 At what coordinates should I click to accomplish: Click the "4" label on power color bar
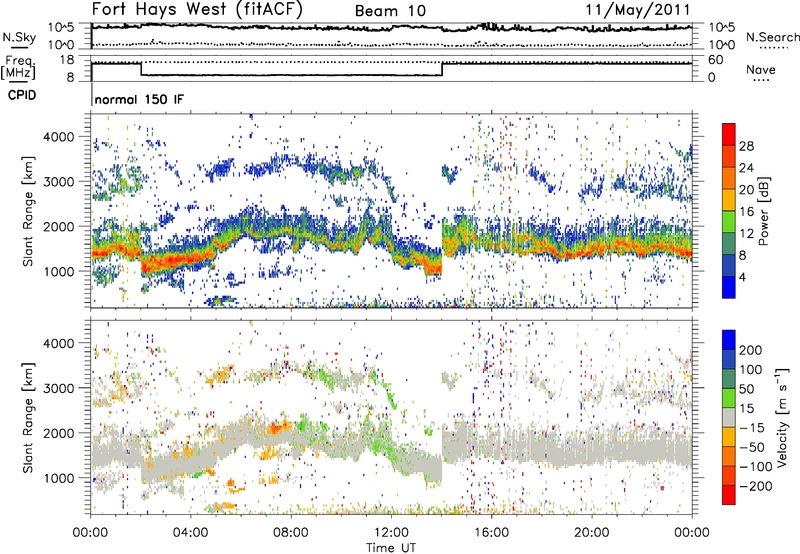coord(743,277)
